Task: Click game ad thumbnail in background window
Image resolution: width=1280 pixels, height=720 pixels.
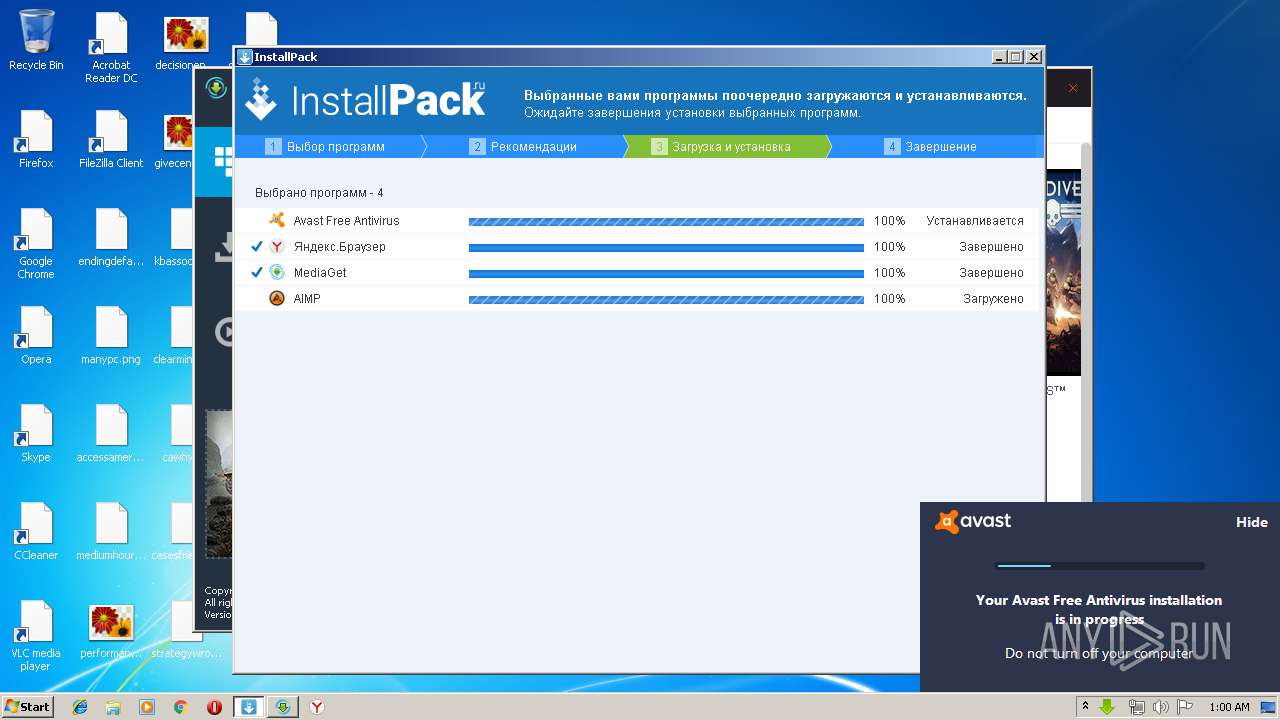Action: click(1063, 273)
